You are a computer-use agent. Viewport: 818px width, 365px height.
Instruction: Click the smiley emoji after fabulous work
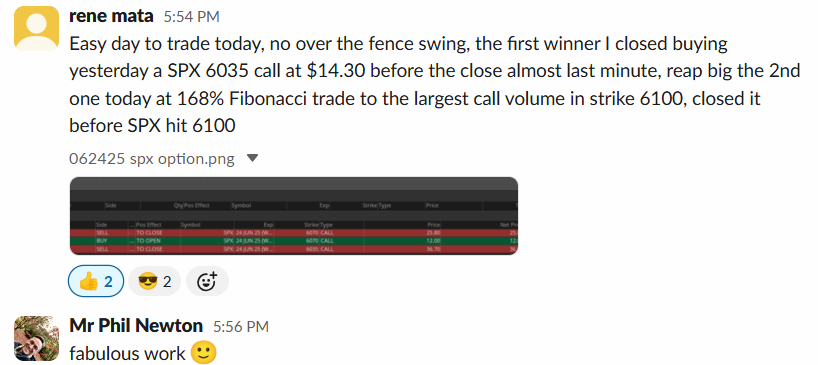tap(203, 353)
